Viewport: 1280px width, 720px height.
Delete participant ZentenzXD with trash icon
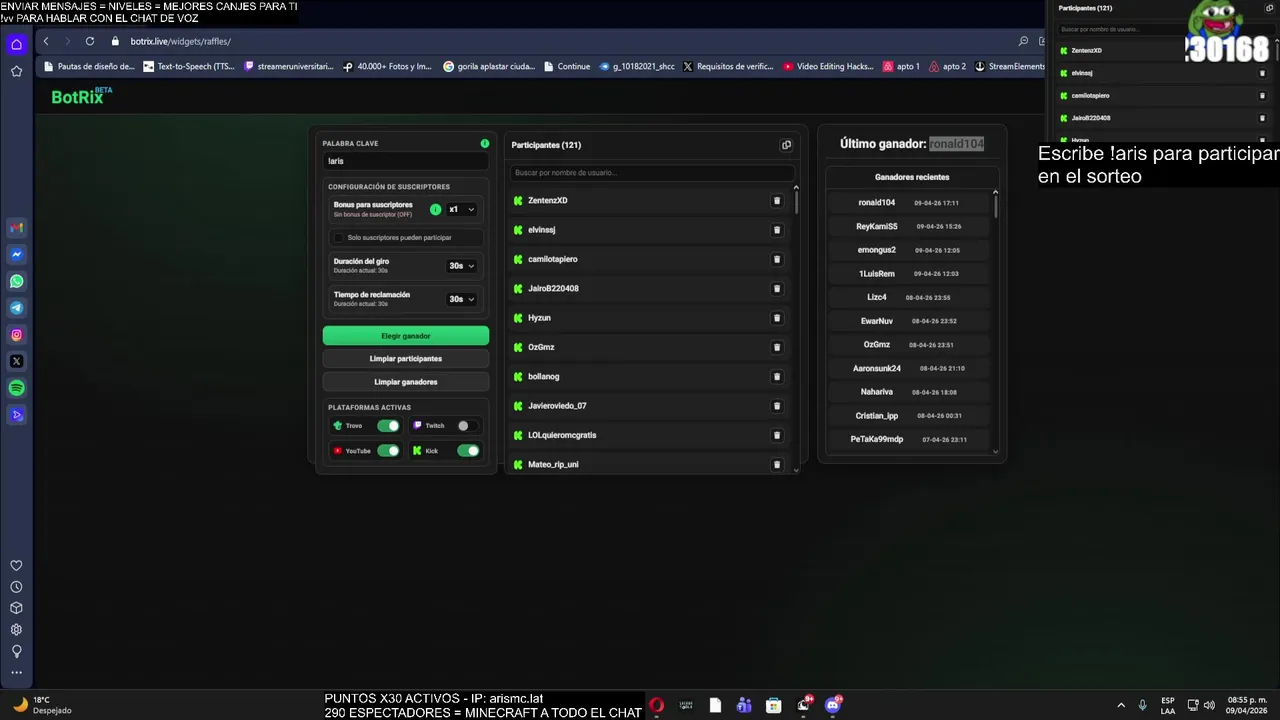pos(777,201)
